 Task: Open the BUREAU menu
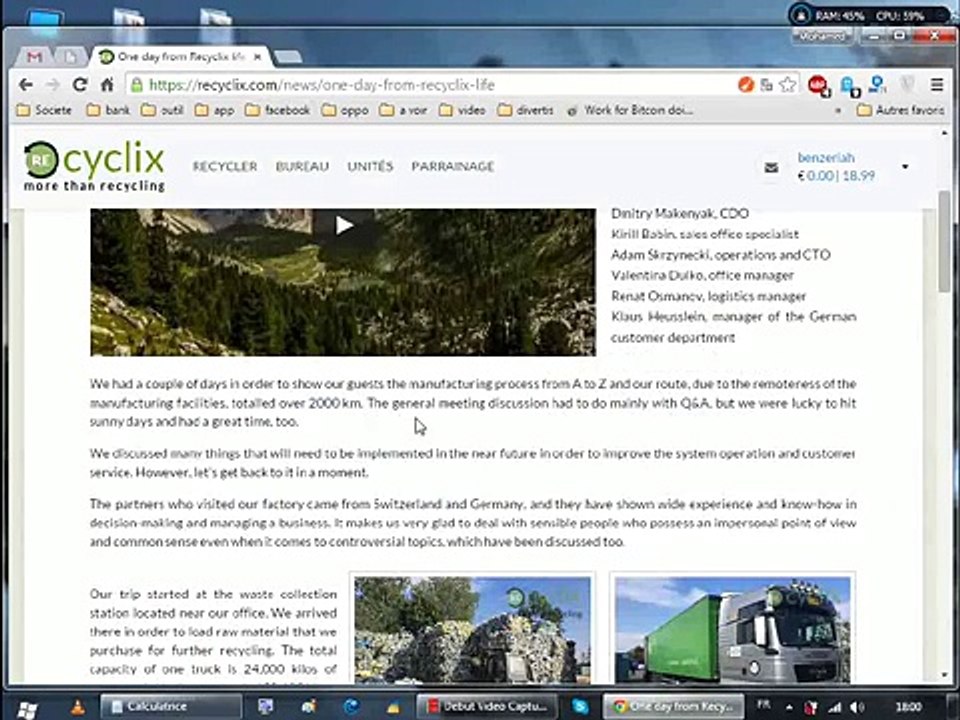302,166
